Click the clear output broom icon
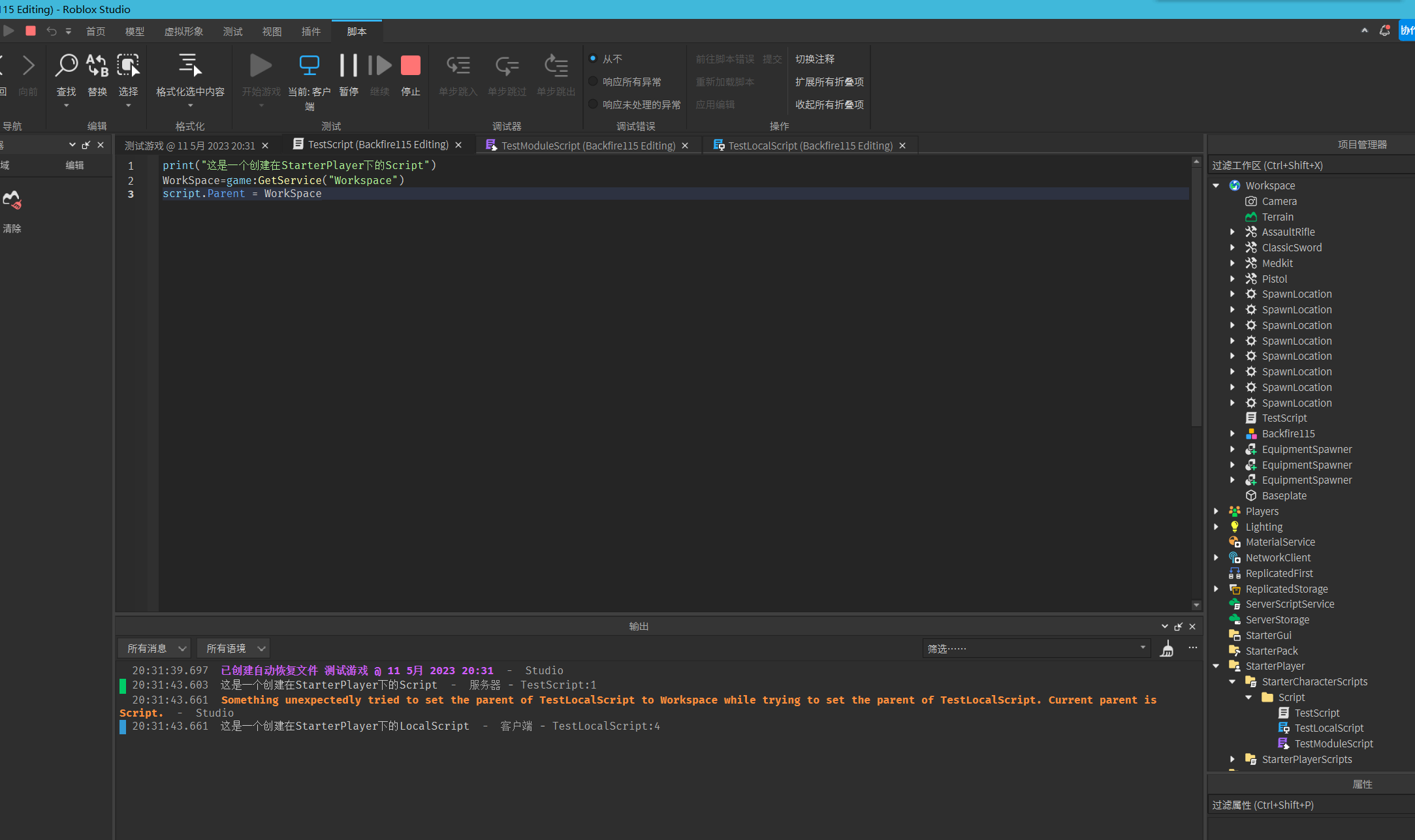 [x=1167, y=649]
